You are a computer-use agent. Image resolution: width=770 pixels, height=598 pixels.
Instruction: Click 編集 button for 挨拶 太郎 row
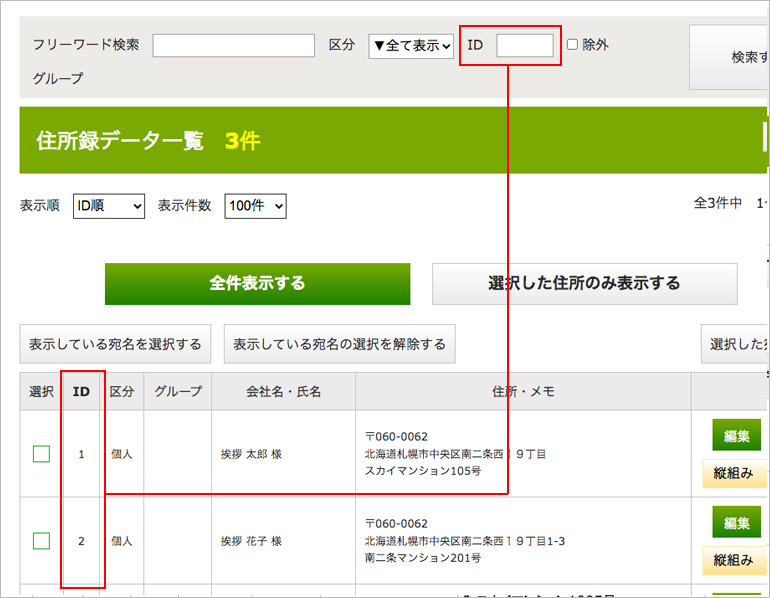click(x=736, y=436)
